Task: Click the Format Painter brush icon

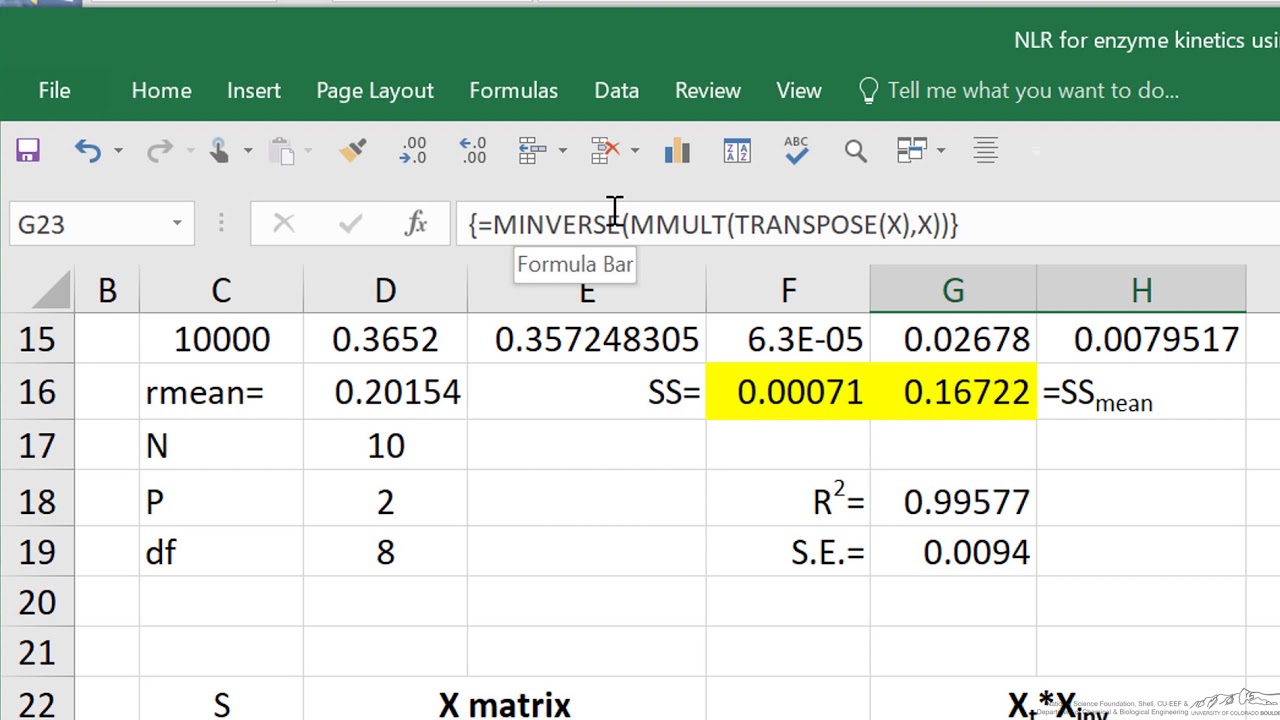Action: 352,150
